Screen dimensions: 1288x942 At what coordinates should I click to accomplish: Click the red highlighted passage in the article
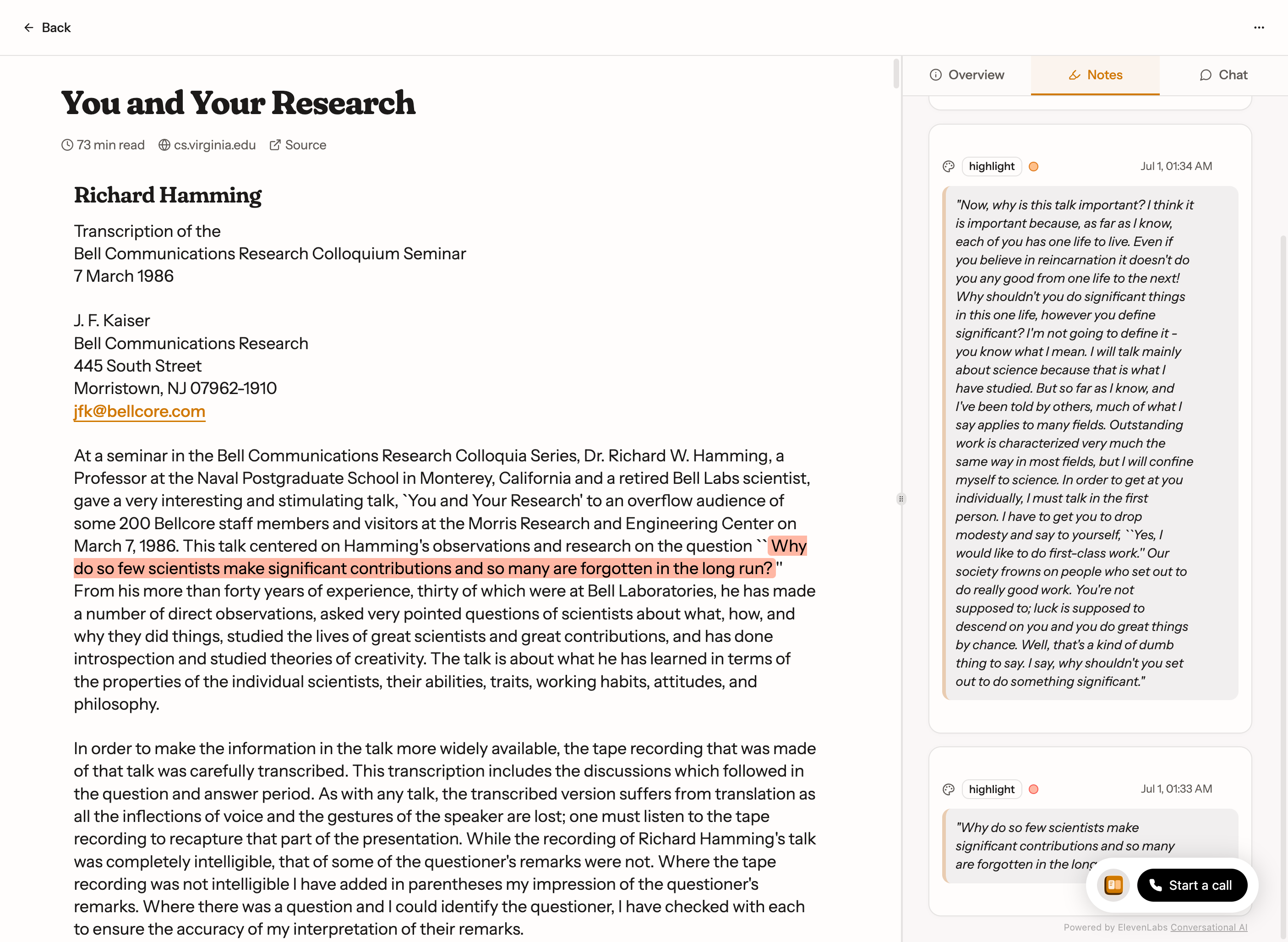[422, 569]
